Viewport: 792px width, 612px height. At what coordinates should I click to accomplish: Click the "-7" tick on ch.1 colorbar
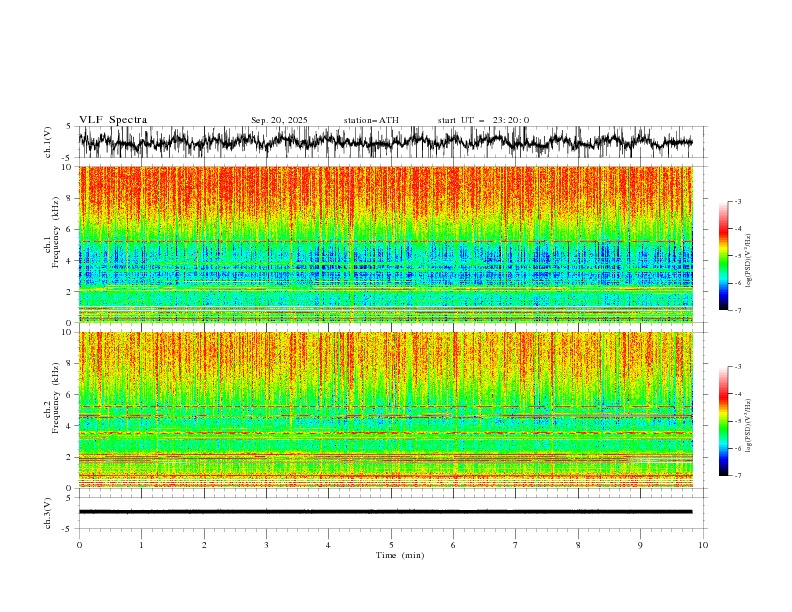(x=737, y=310)
